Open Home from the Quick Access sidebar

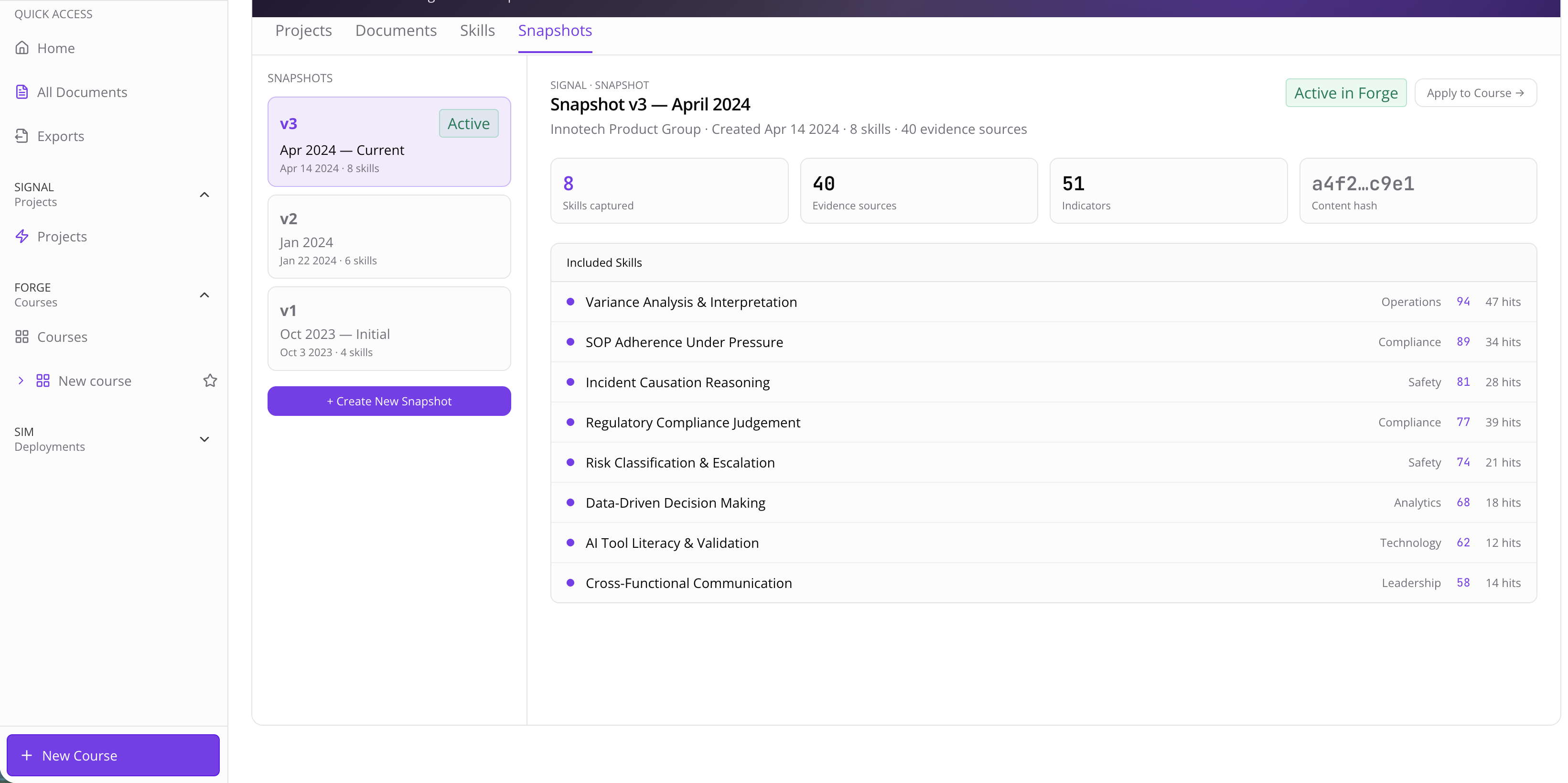tap(55, 47)
